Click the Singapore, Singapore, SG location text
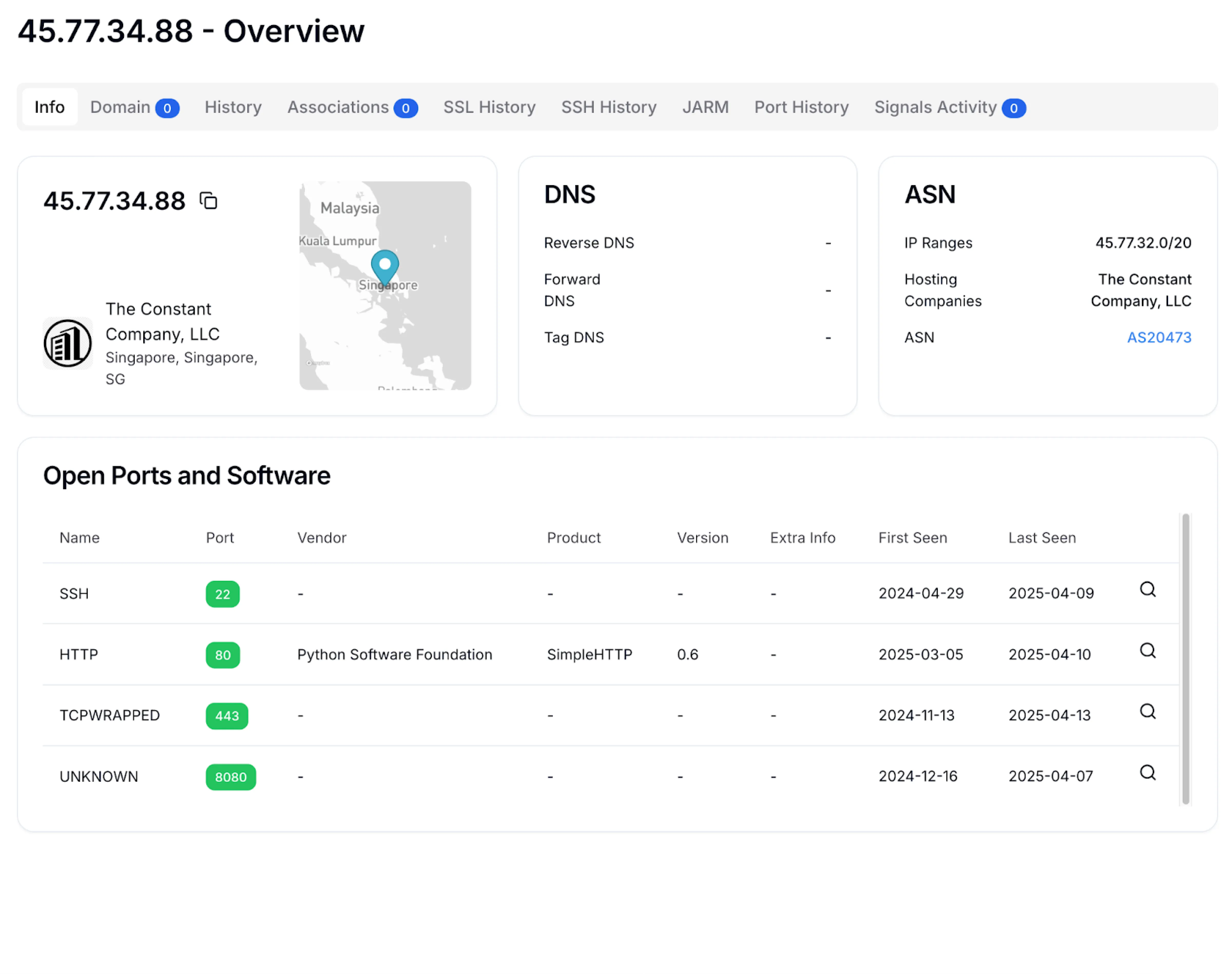 [x=181, y=368]
